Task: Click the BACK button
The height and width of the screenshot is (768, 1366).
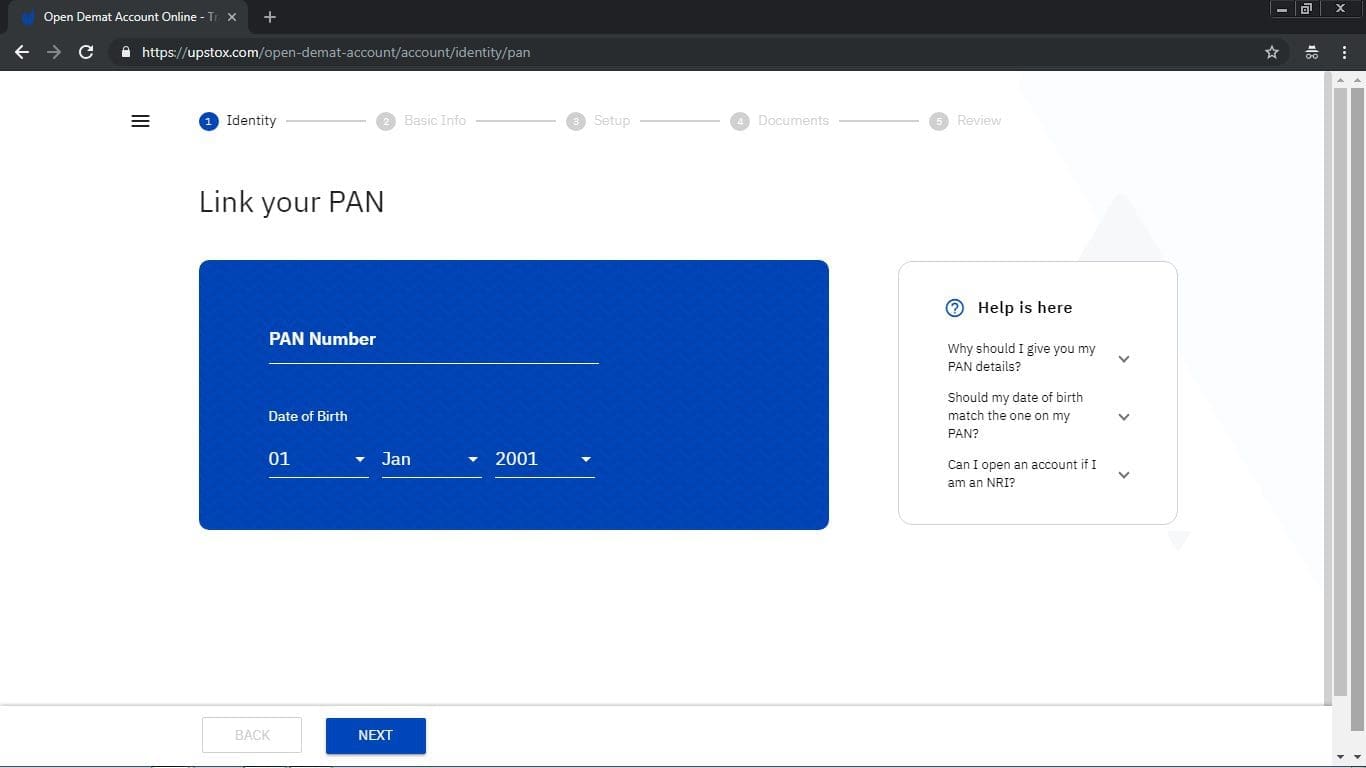Action: [252, 736]
